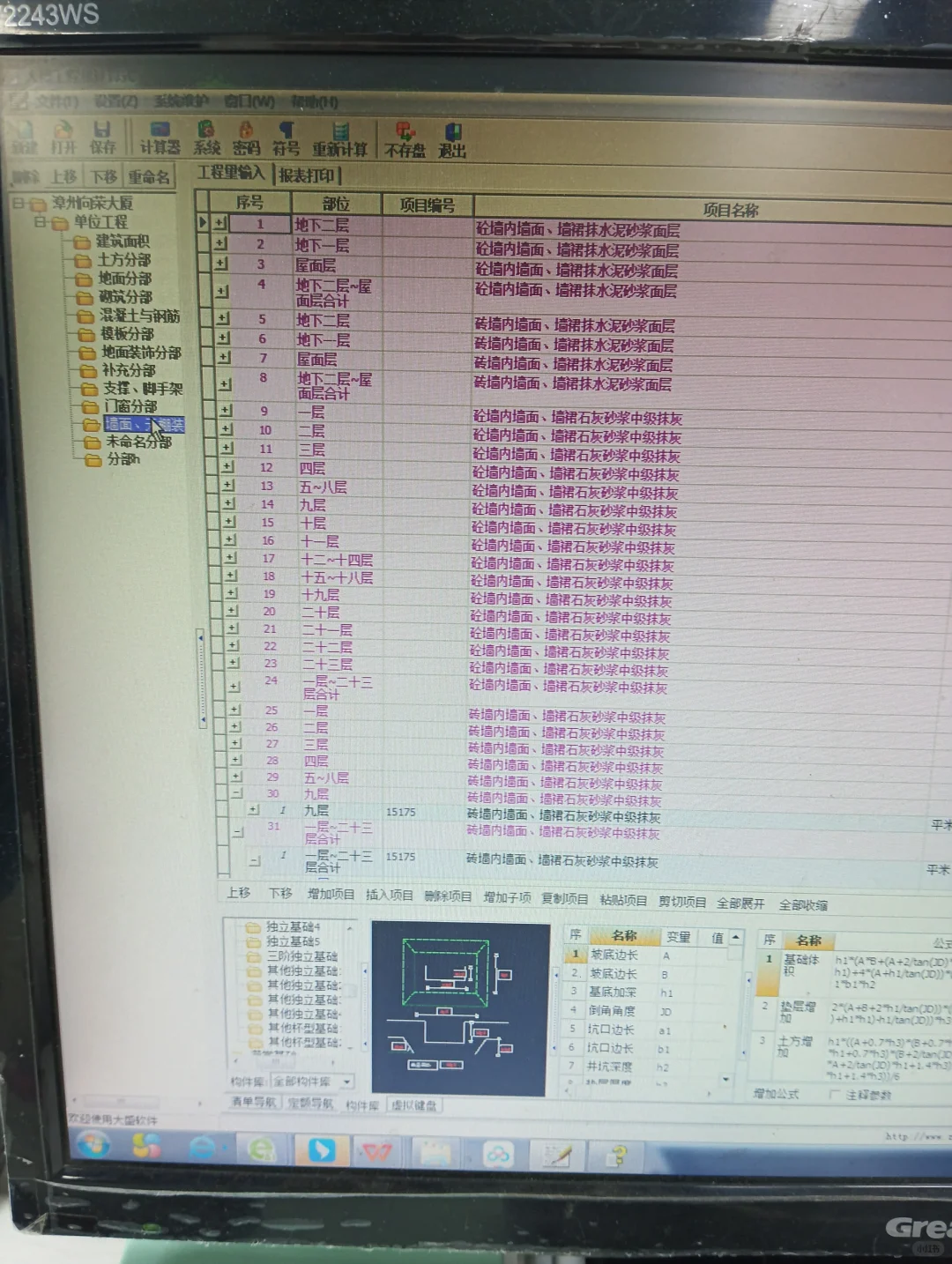Open the 帮助 menu
952x1264 pixels.
point(315,102)
